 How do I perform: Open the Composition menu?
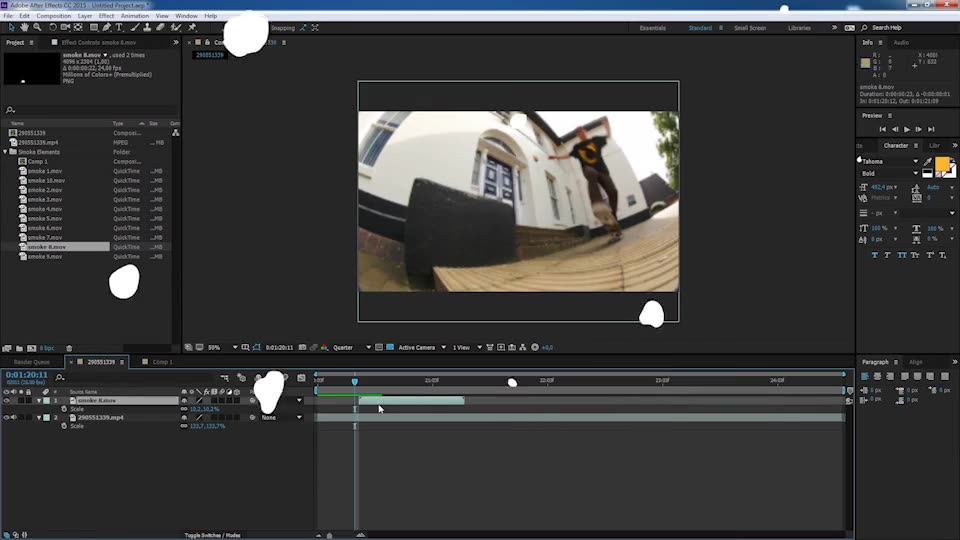54,16
